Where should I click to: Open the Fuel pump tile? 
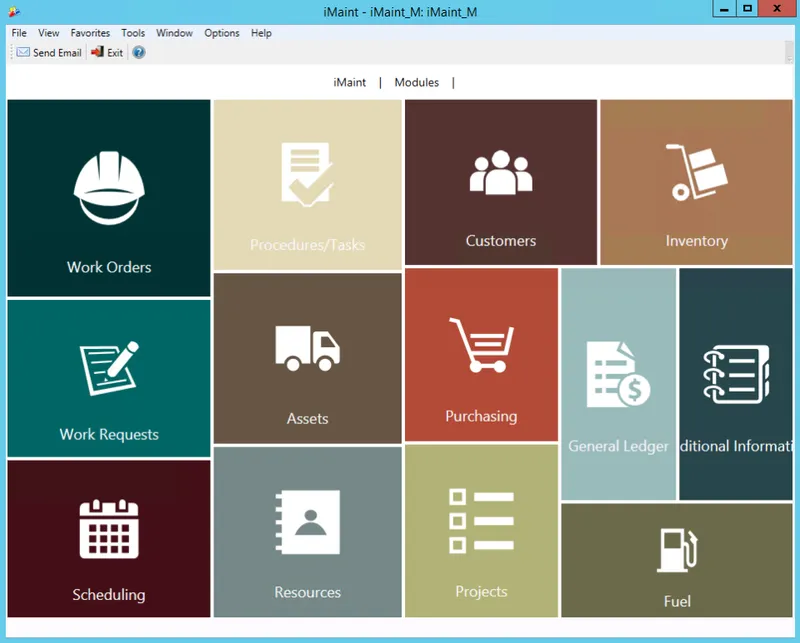click(x=677, y=560)
